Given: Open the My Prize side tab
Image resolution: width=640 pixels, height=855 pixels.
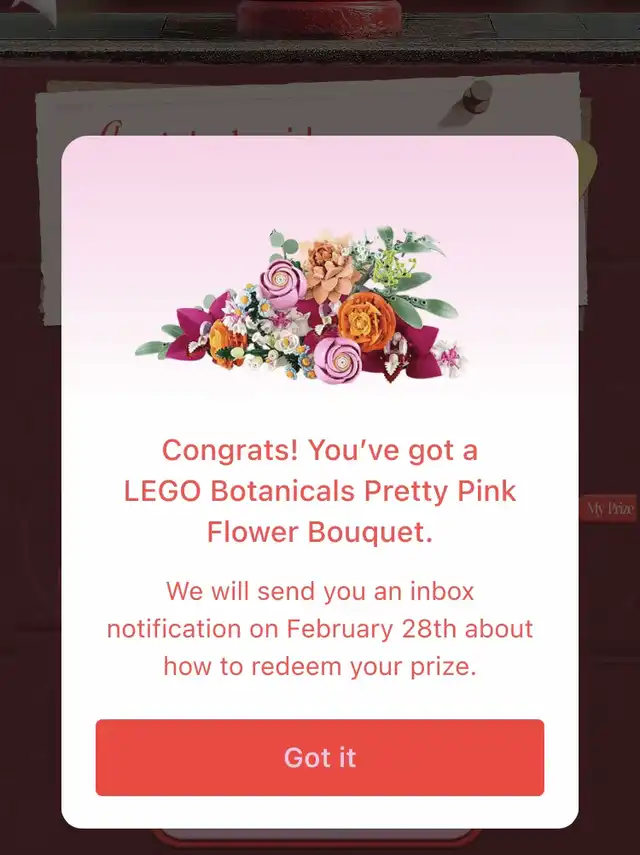Looking at the screenshot, I should click(609, 509).
